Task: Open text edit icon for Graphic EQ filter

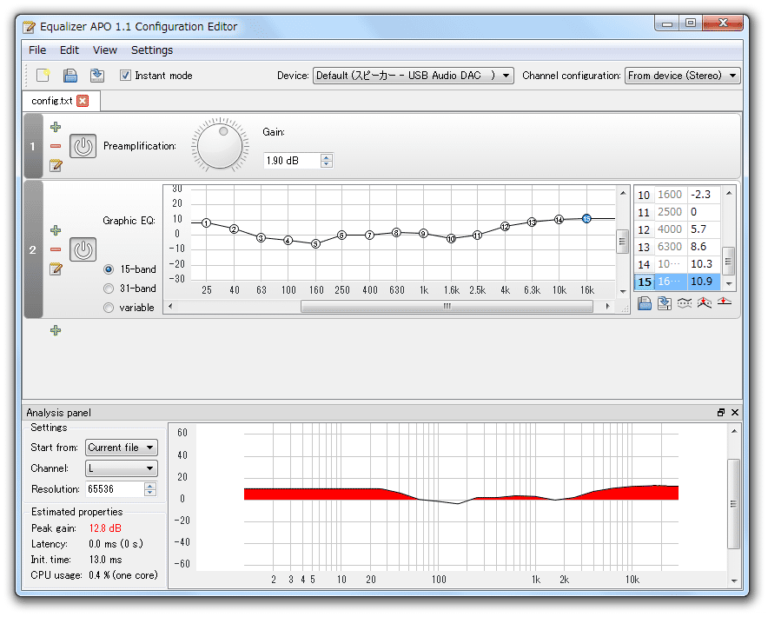Action: pyautogui.click(x=55, y=269)
